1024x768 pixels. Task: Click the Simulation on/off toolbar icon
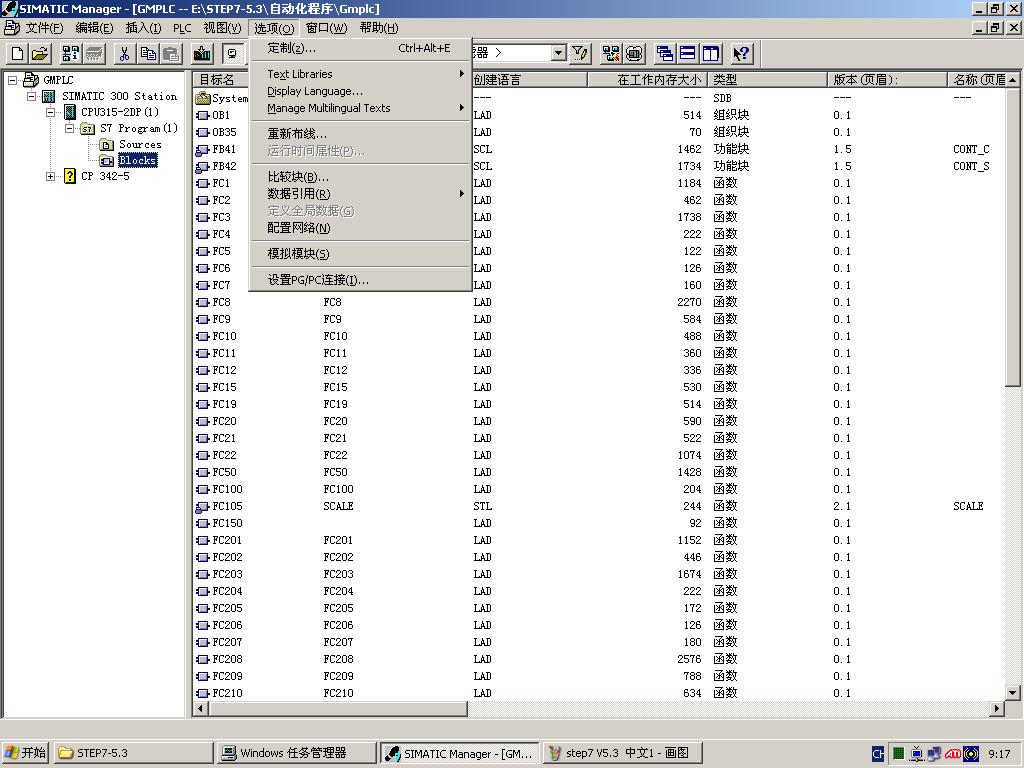634,54
